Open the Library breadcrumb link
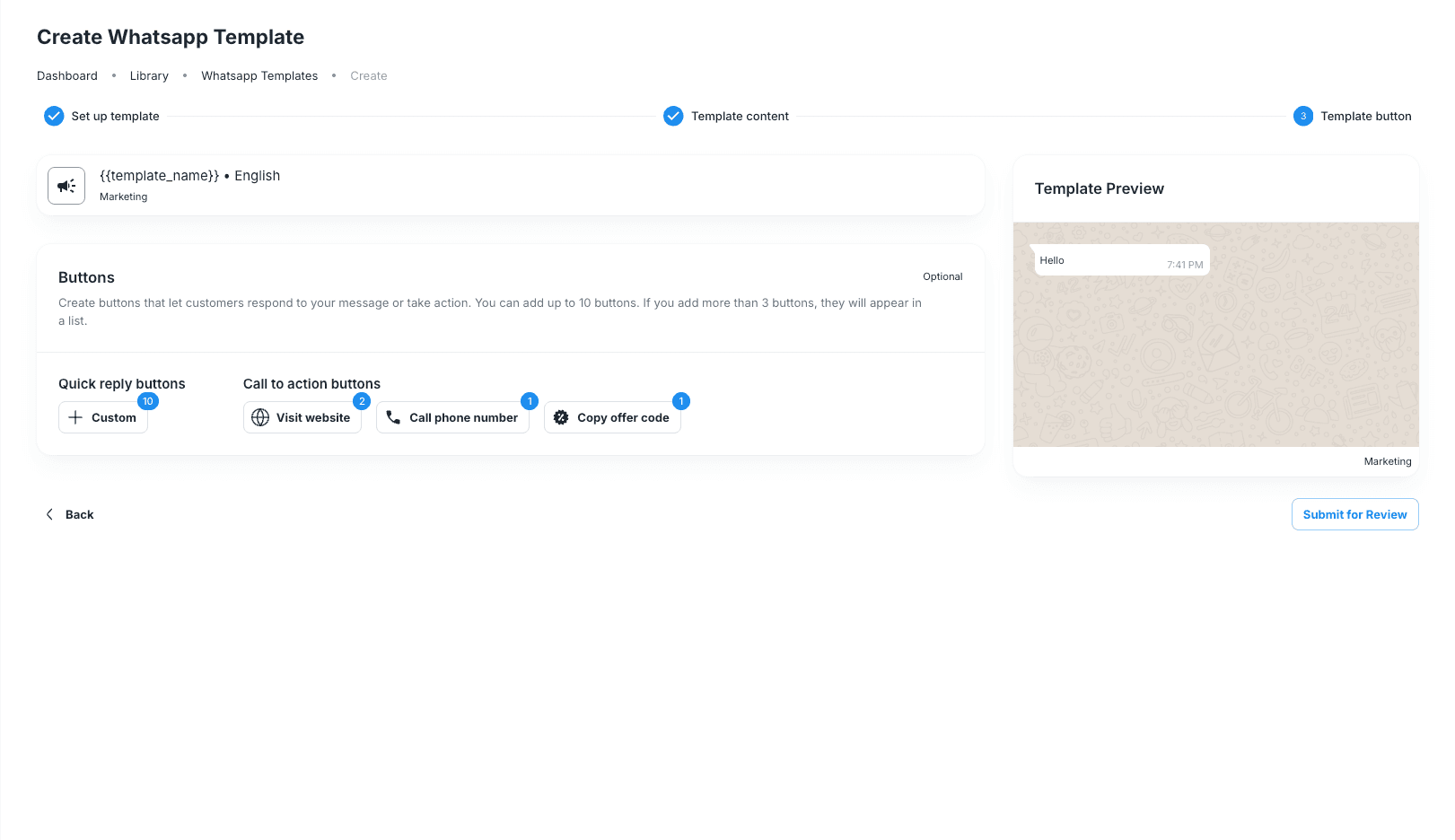Viewport: 1455px width, 840px height. click(x=149, y=75)
